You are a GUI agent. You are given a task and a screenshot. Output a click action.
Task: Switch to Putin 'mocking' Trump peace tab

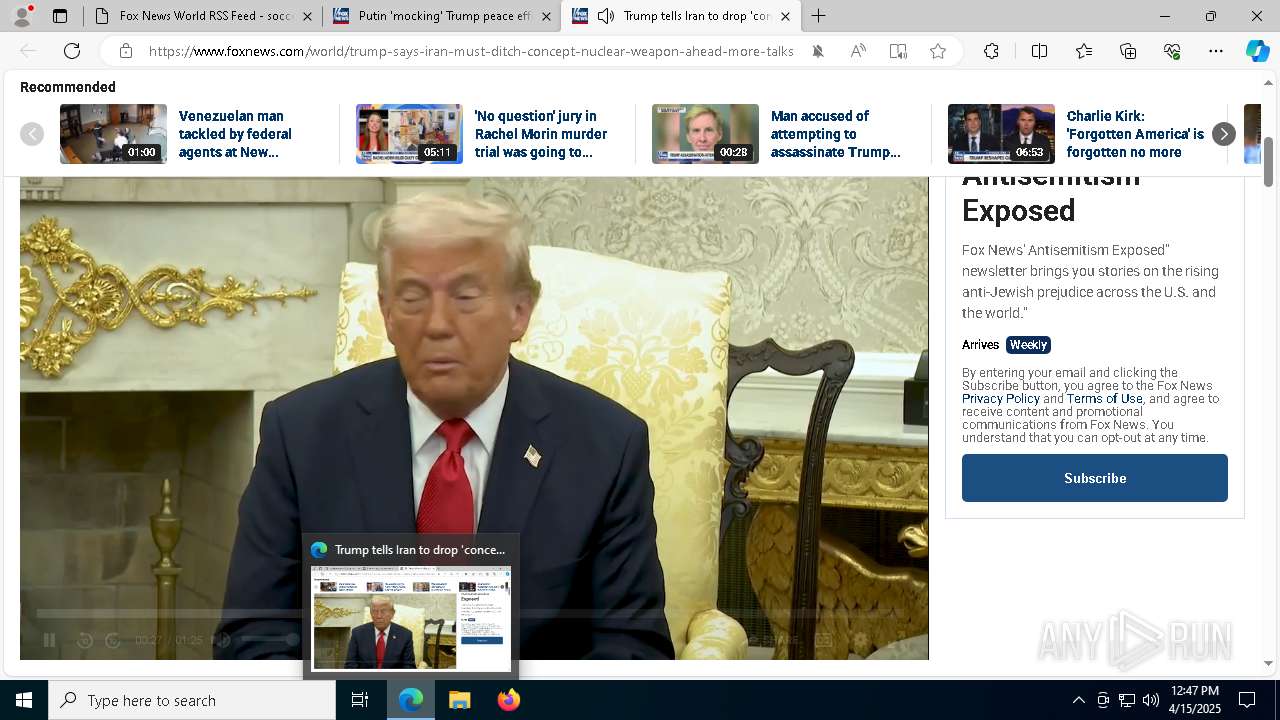pyautogui.click(x=442, y=16)
